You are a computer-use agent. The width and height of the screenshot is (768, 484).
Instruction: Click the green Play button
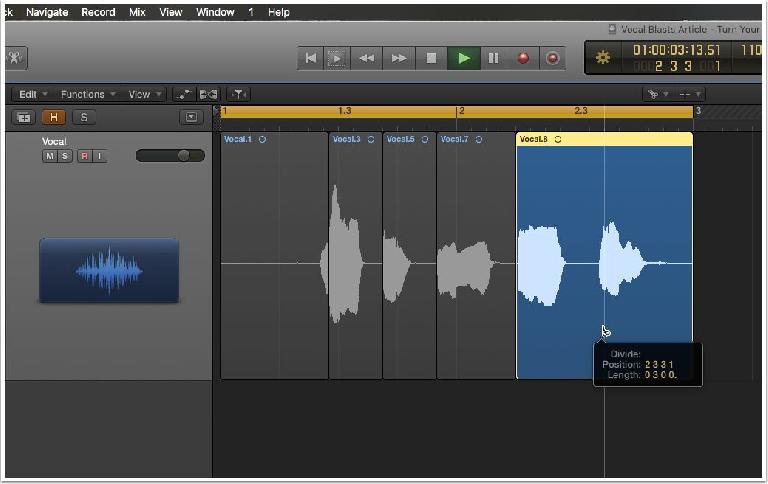463,58
